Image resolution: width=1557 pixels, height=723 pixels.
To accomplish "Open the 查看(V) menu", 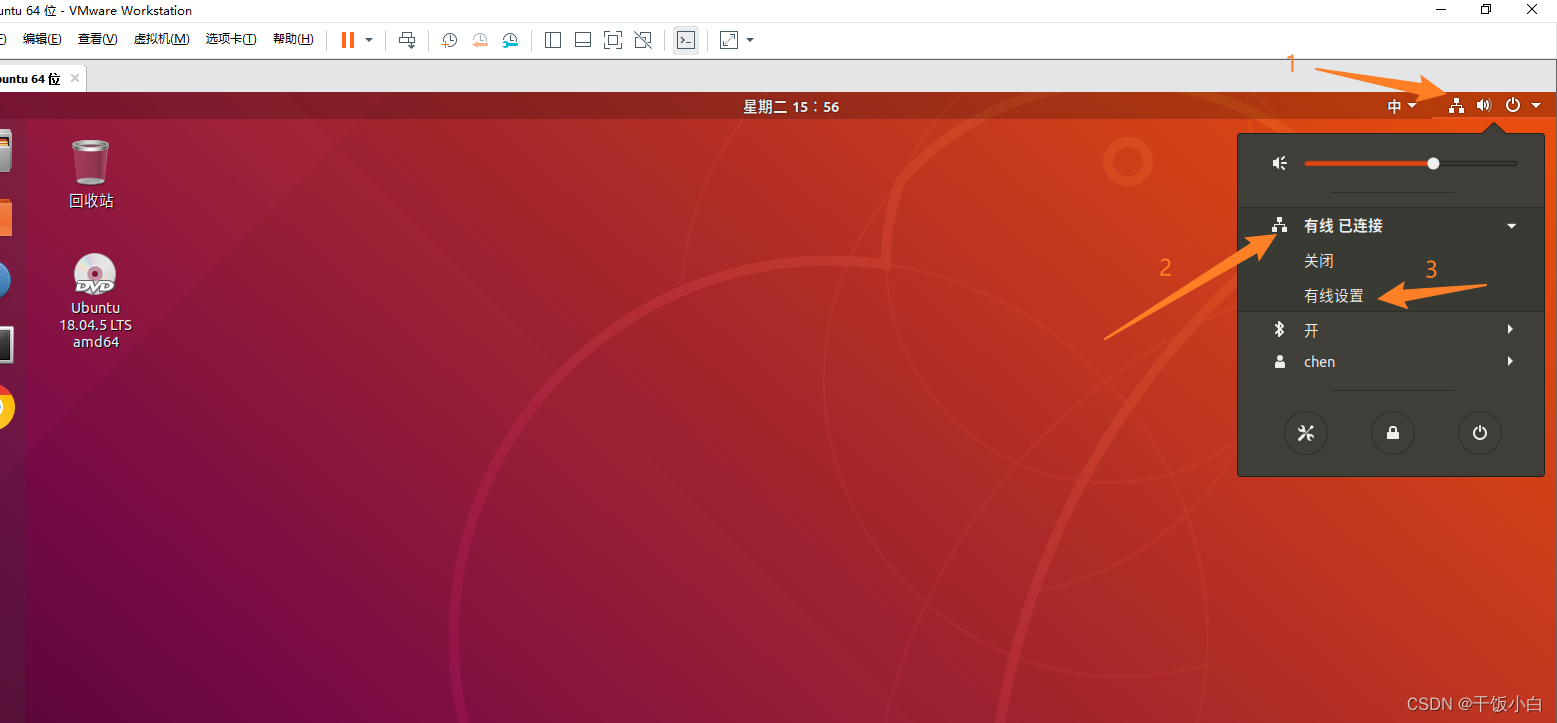I will tap(97, 39).
